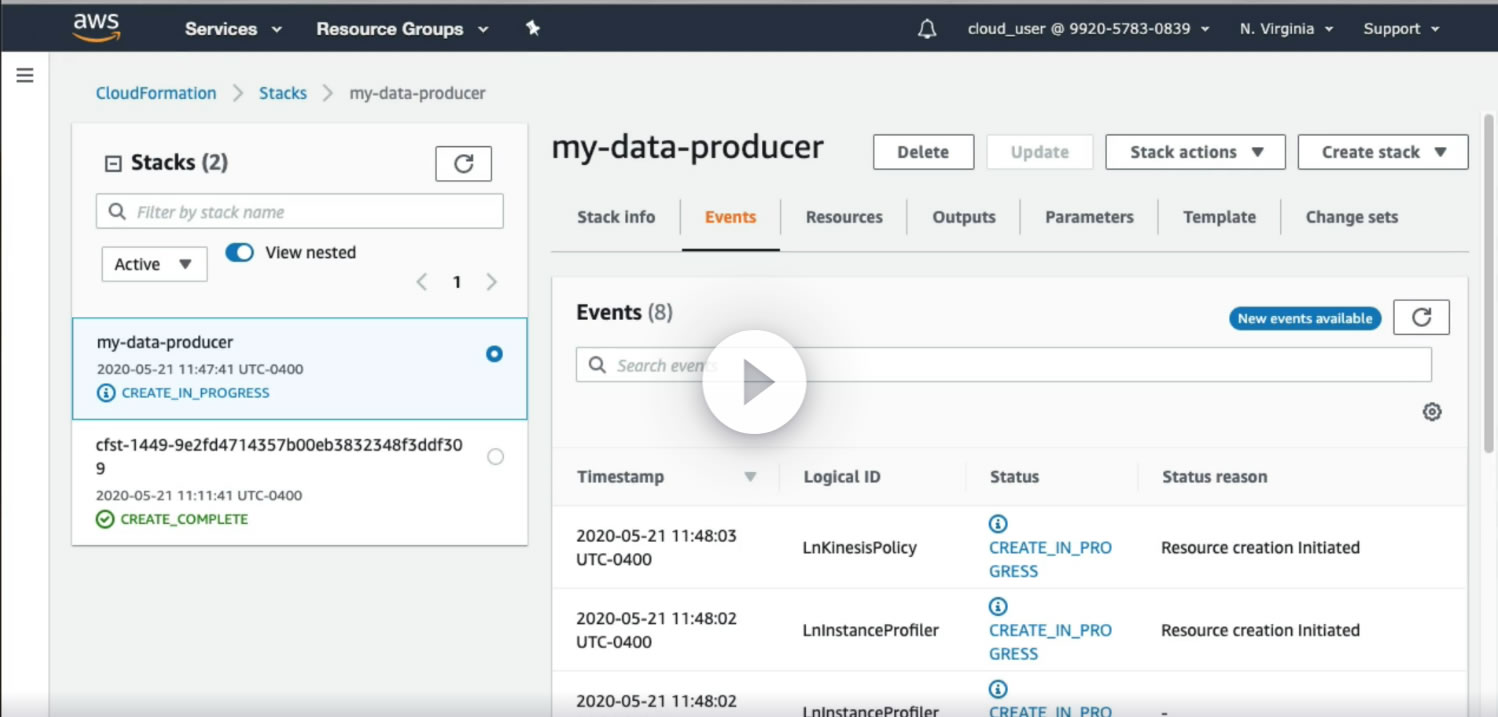Click the AWS logo

point(96,28)
